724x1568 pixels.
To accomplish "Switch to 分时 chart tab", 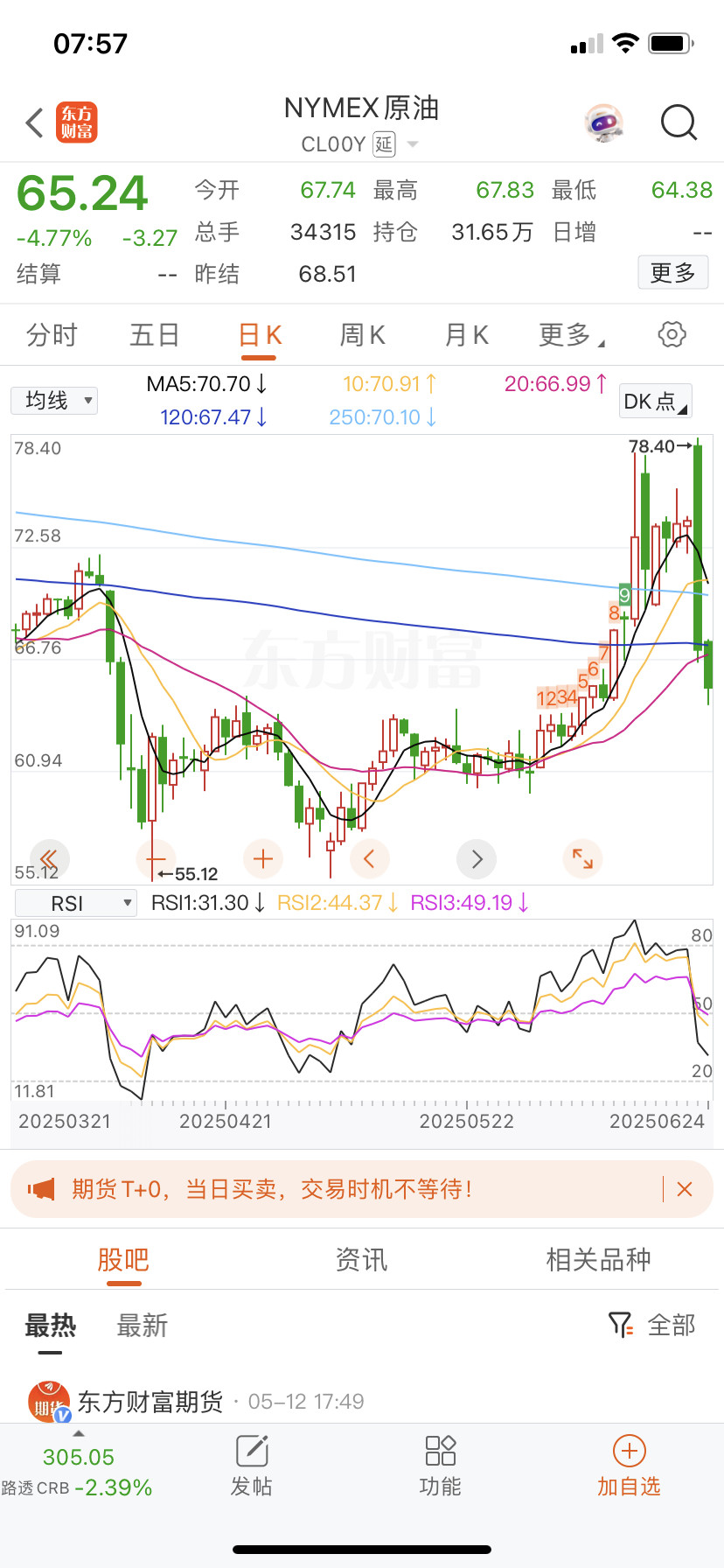I will (x=52, y=335).
